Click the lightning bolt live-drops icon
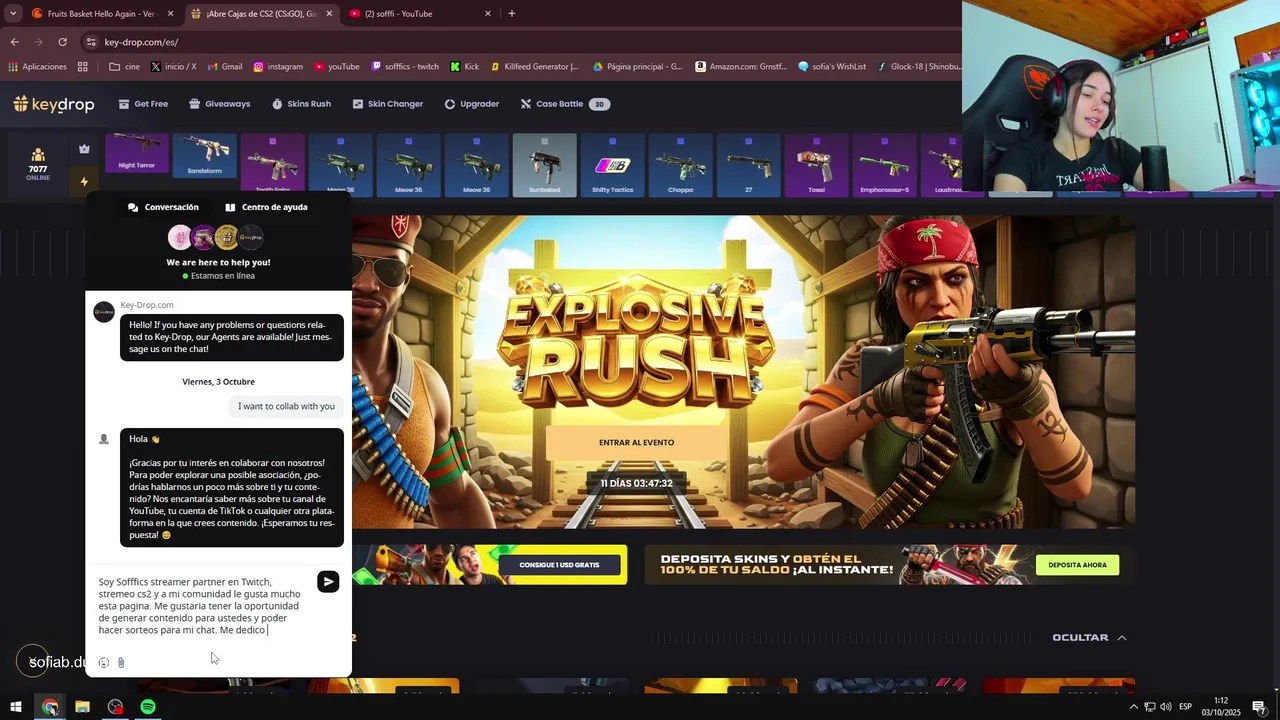This screenshot has height=720, width=1280. [84, 182]
